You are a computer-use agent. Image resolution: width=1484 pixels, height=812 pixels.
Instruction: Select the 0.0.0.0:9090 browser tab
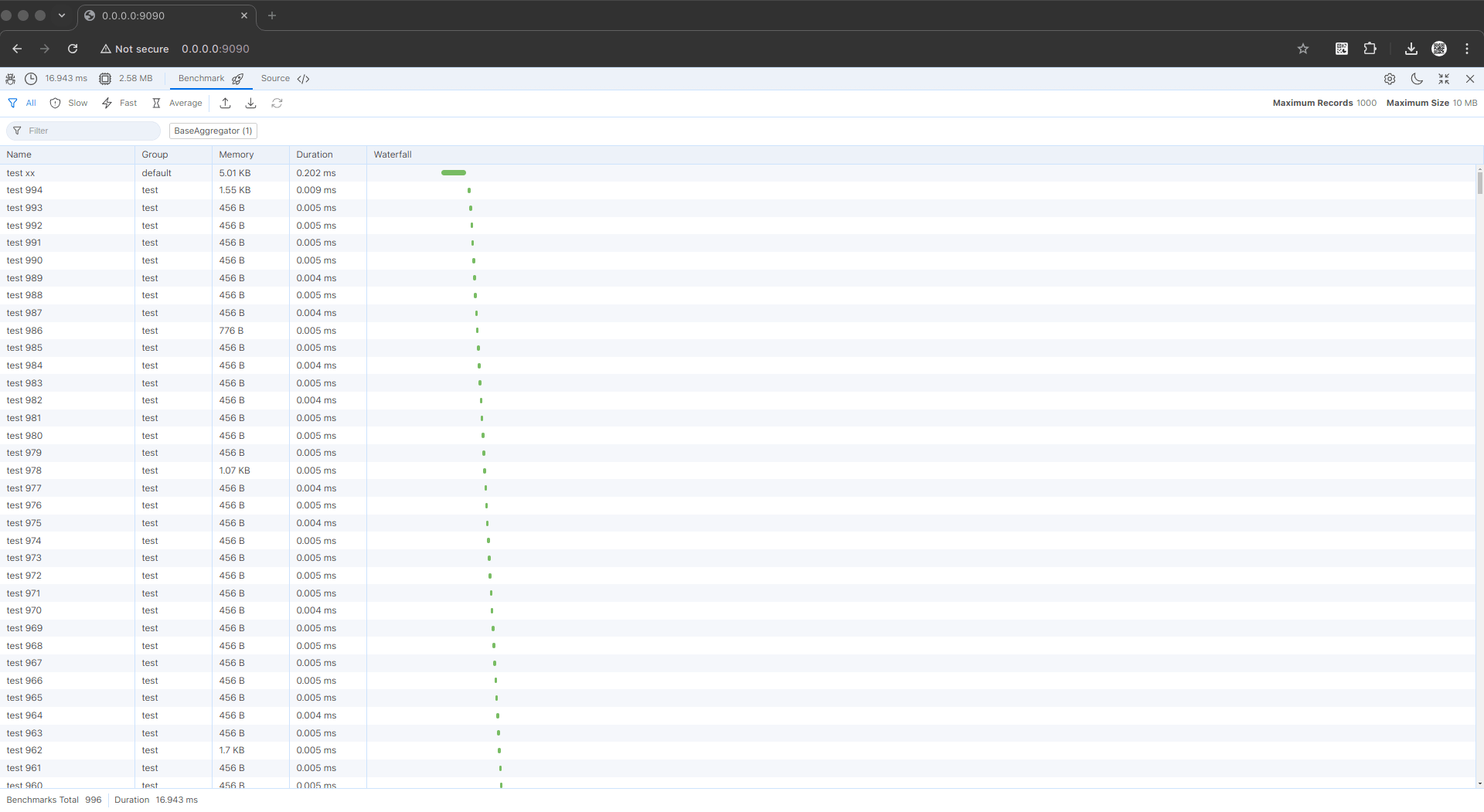point(166,15)
